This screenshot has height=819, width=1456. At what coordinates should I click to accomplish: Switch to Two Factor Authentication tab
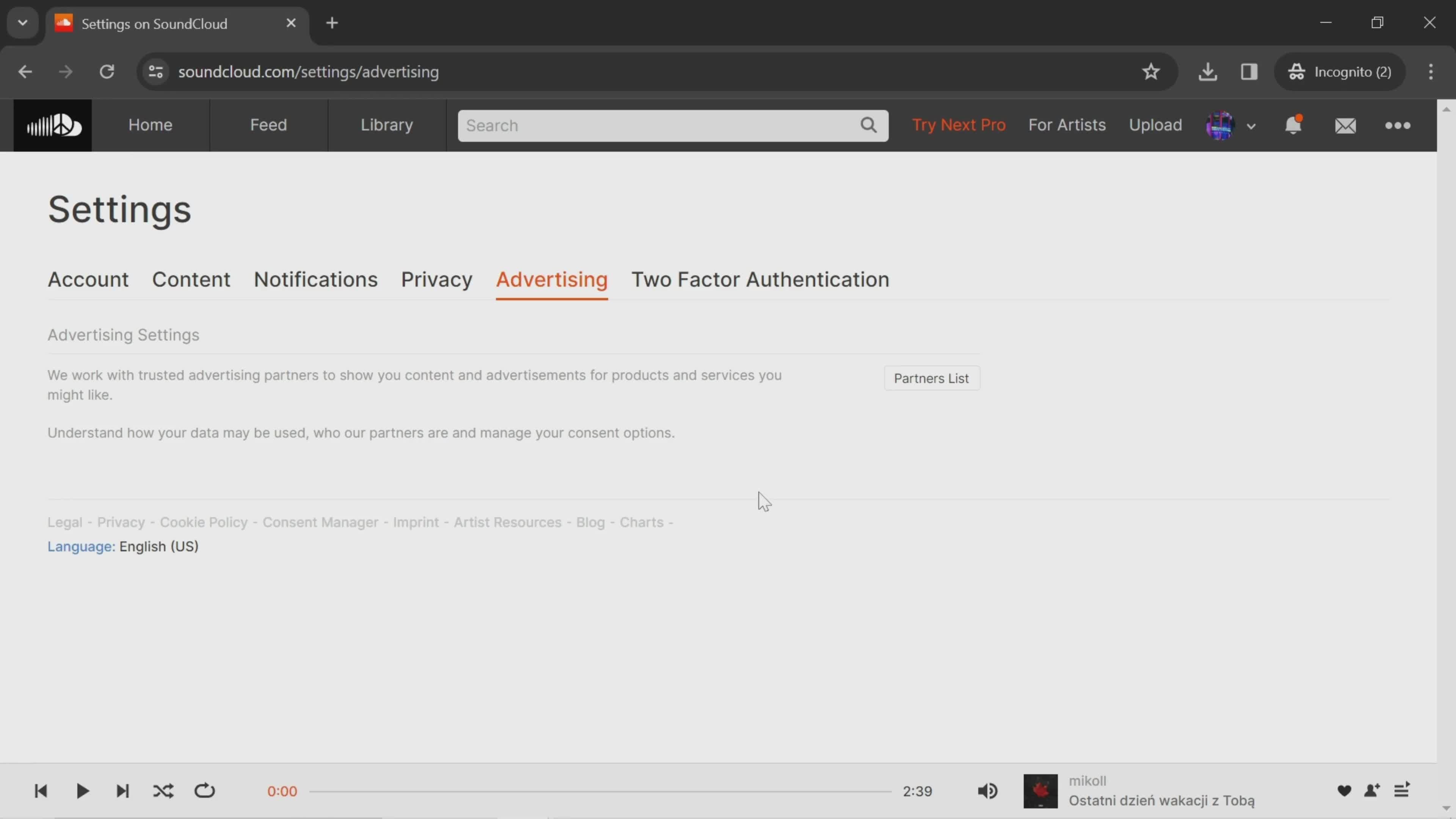pyautogui.click(x=759, y=279)
